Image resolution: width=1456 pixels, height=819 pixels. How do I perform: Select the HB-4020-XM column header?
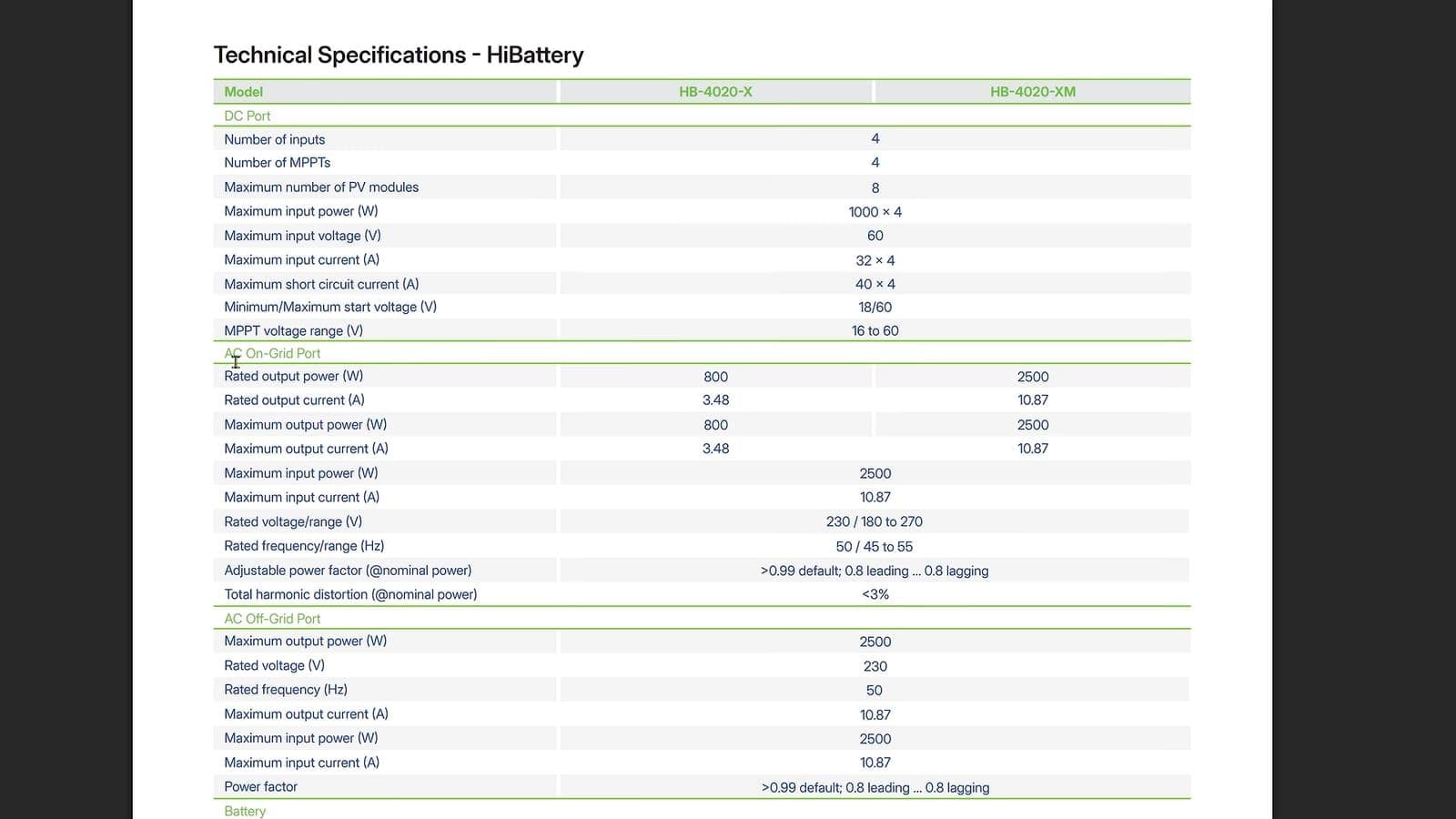click(1033, 92)
